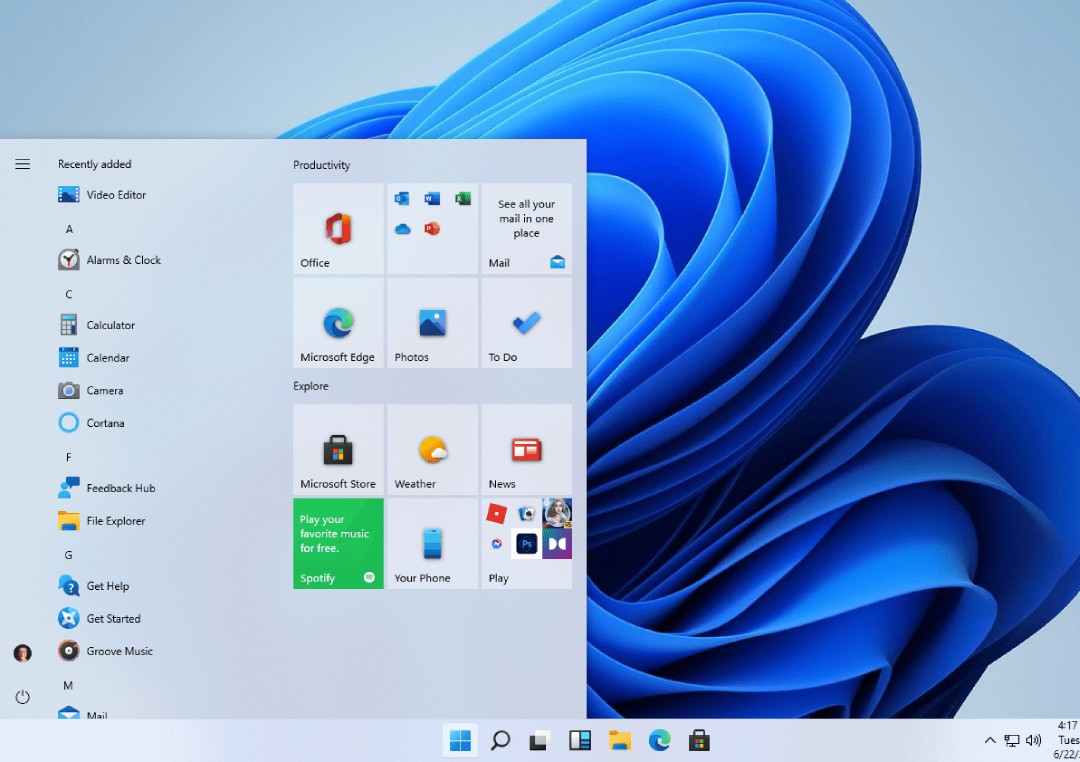
Task: Open the To Do tile
Action: coord(526,322)
